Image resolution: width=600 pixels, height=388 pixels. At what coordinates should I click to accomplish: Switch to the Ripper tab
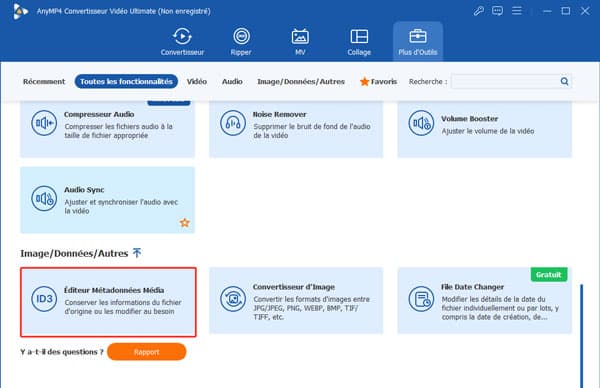[241, 41]
